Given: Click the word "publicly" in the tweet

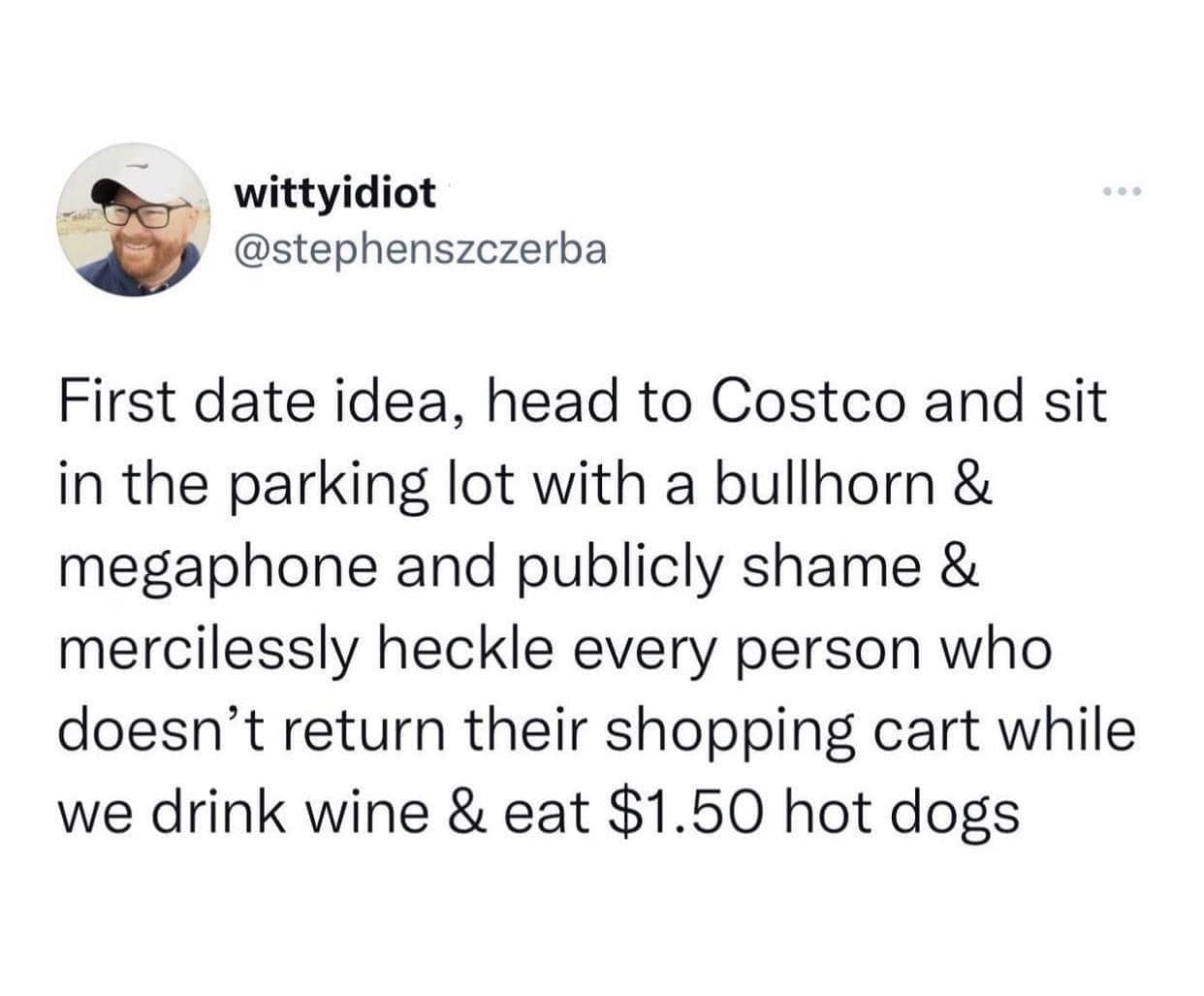Looking at the screenshot, I should point(628,566).
